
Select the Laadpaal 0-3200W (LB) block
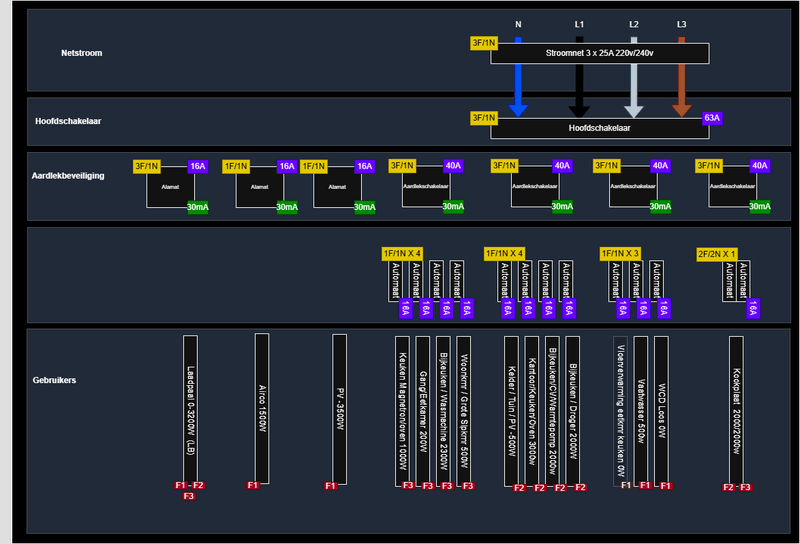tap(190, 409)
